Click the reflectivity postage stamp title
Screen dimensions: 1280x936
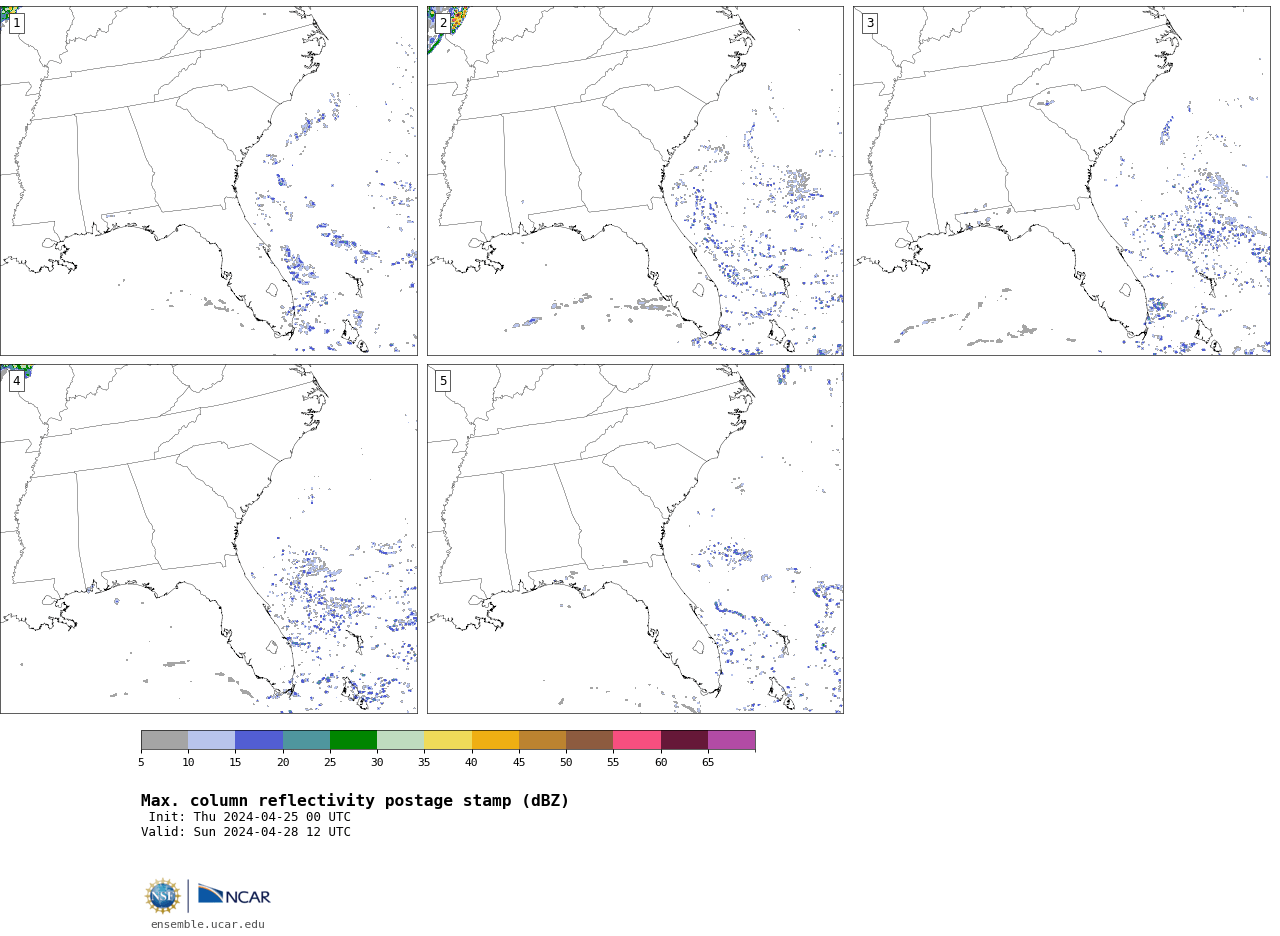point(355,801)
